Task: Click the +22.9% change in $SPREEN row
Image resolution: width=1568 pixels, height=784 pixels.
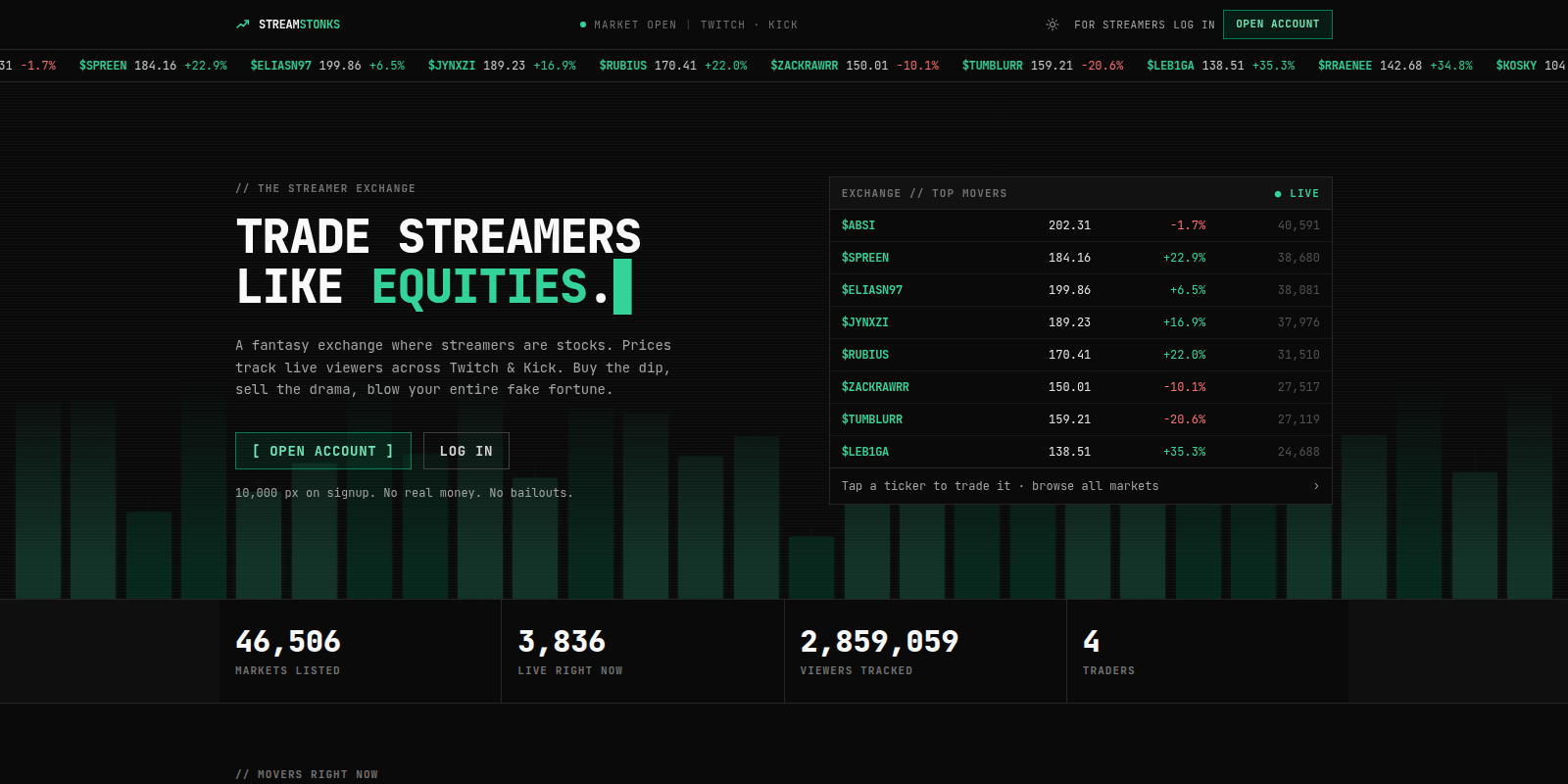Action: click(1185, 258)
